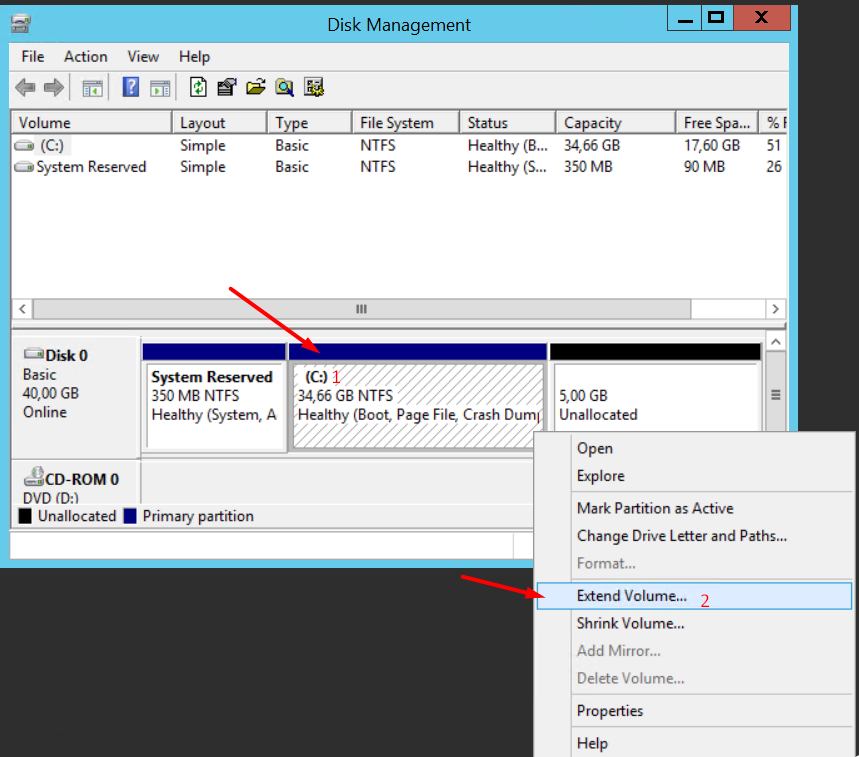The image size is (859, 757).
Task: Click the vertical scrollbar thumb in disk pane
Action: 776,394
